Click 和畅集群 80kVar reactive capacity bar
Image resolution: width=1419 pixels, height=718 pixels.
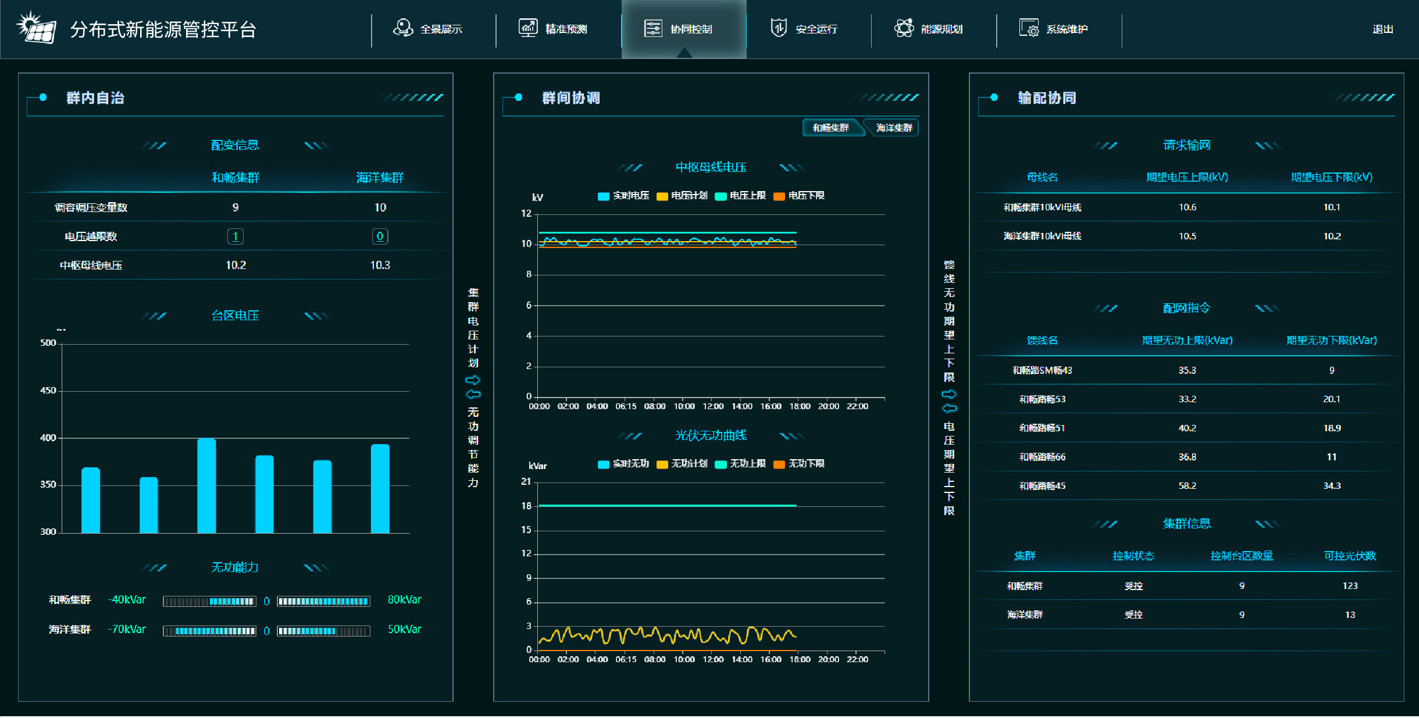[323, 602]
